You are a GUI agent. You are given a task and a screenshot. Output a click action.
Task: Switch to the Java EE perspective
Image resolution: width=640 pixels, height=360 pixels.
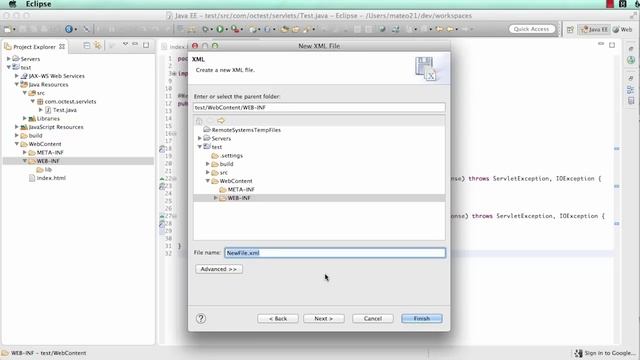[594, 29]
